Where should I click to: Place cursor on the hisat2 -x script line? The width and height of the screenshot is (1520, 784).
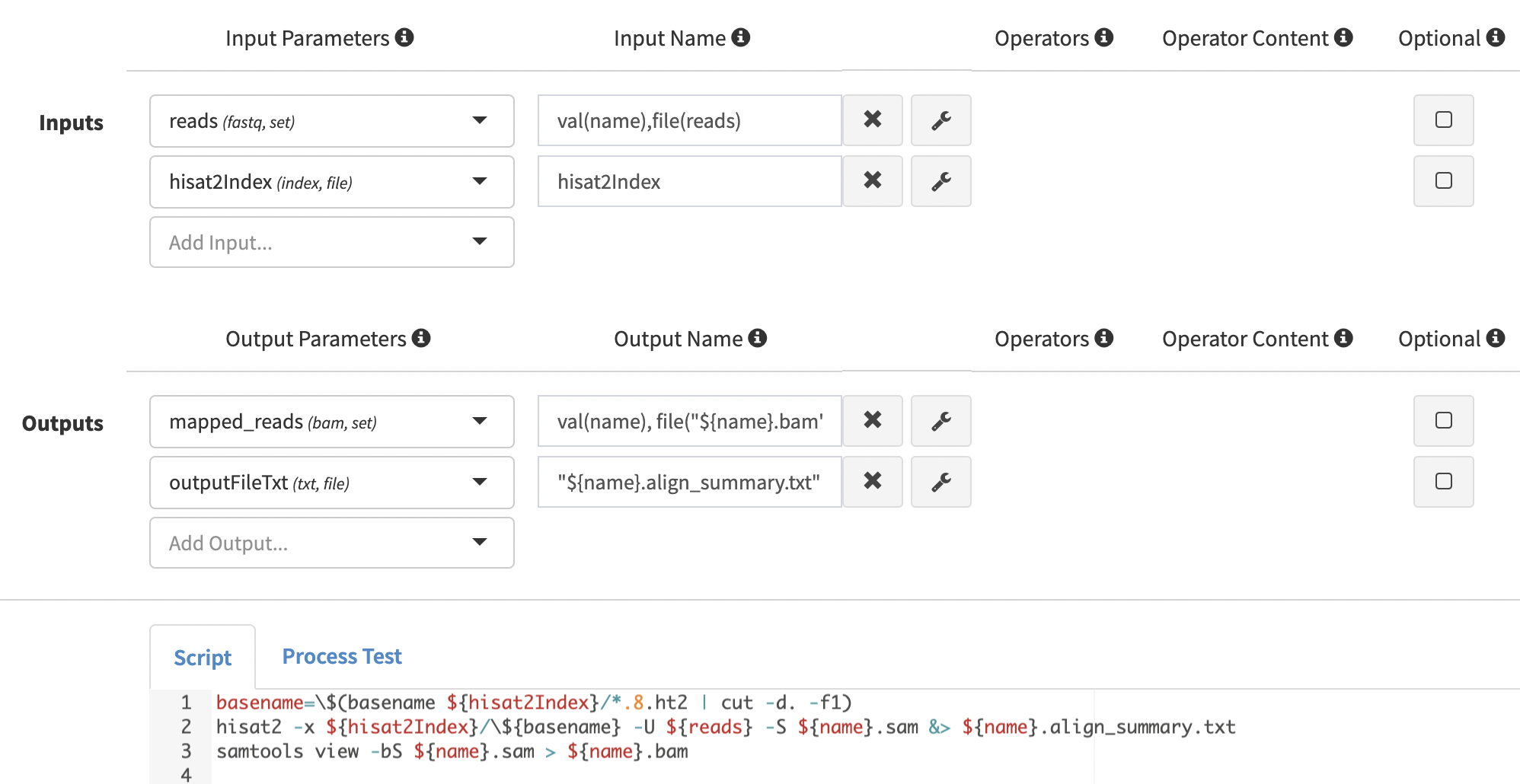pyautogui.click(x=726, y=727)
